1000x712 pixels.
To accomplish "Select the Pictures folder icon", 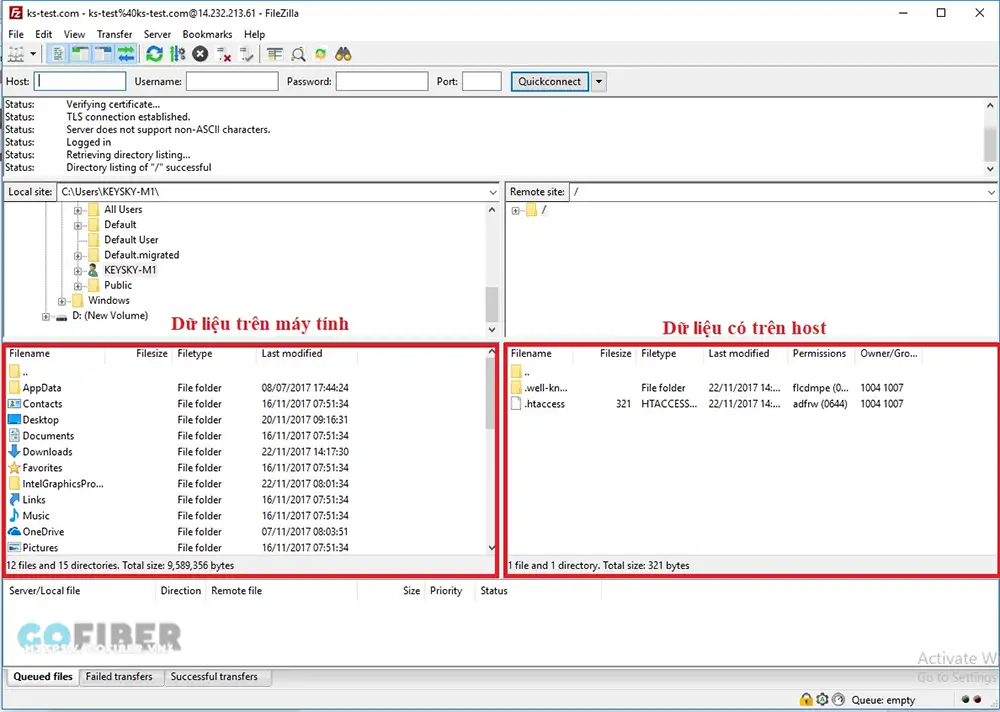I will click(x=14, y=547).
